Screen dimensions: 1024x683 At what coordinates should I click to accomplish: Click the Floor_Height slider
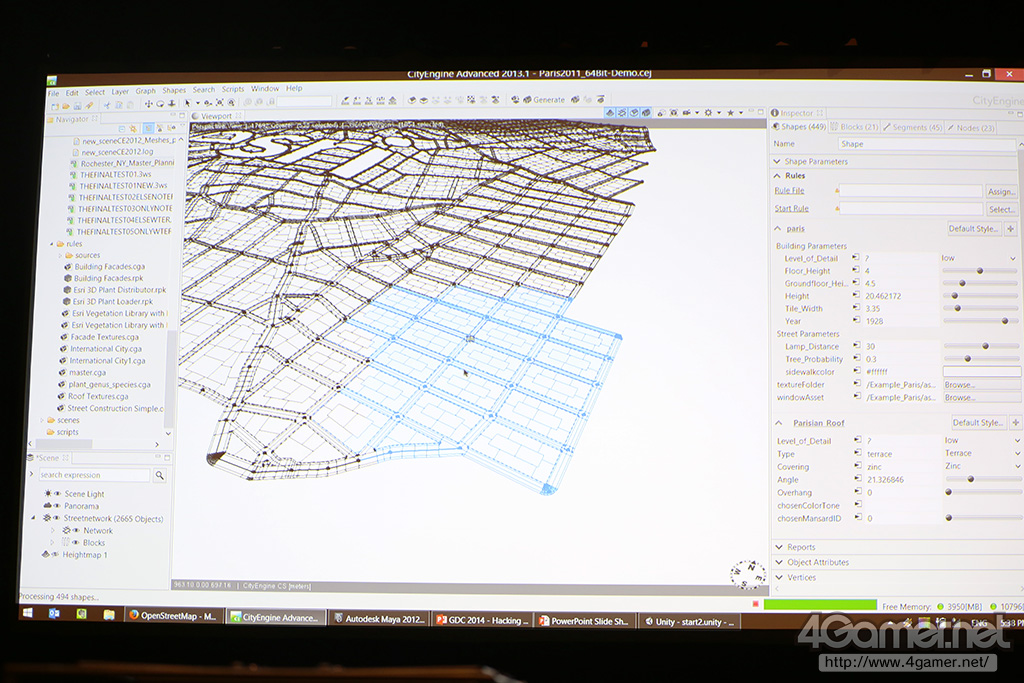[x=979, y=270]
